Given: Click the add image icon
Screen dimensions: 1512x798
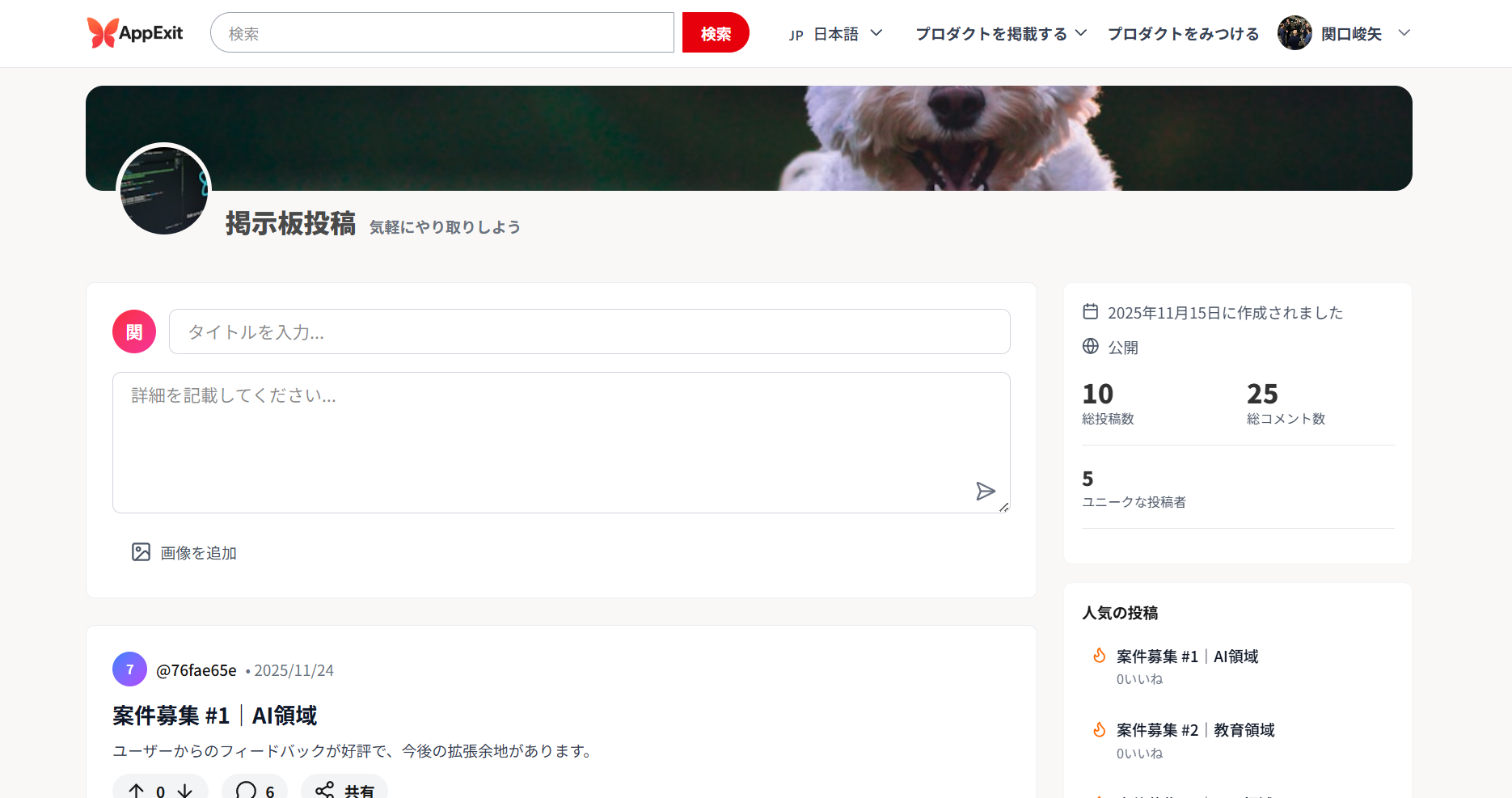Looking at the screenshot, I should click(x=141, y=552).
